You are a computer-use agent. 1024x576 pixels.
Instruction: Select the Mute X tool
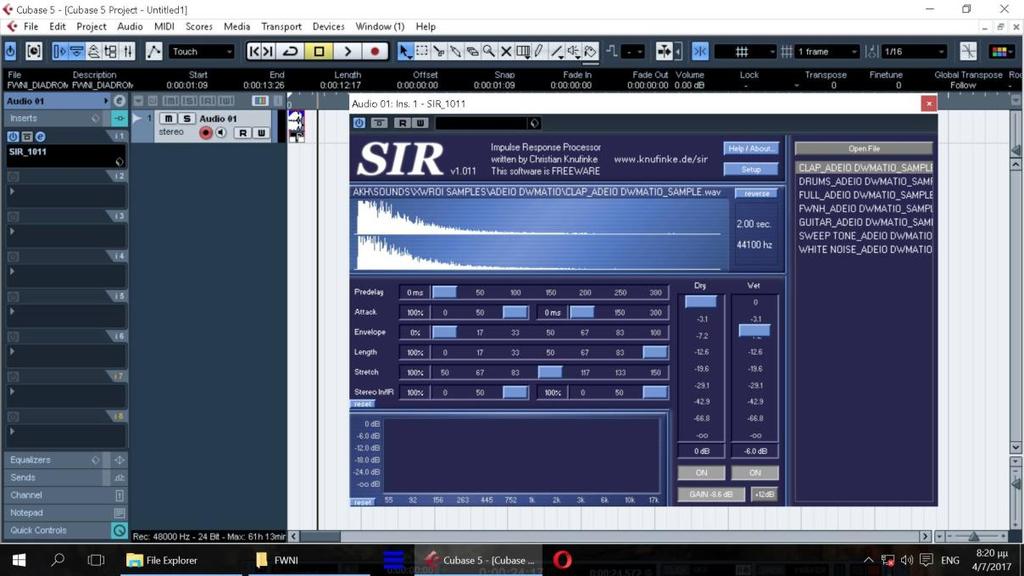pyautogui.click(x=506, y=52)
